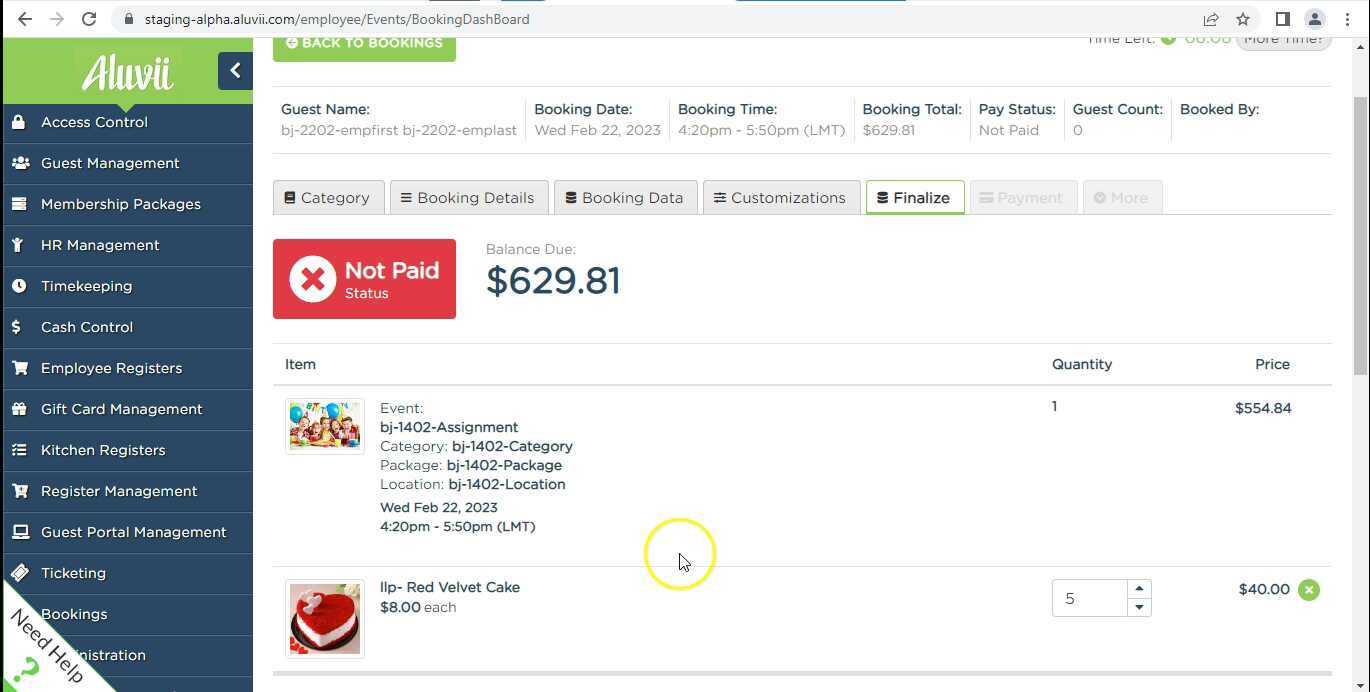
Task: Click the Gift Card Management gift icon
Action: (x=20, y=409)
